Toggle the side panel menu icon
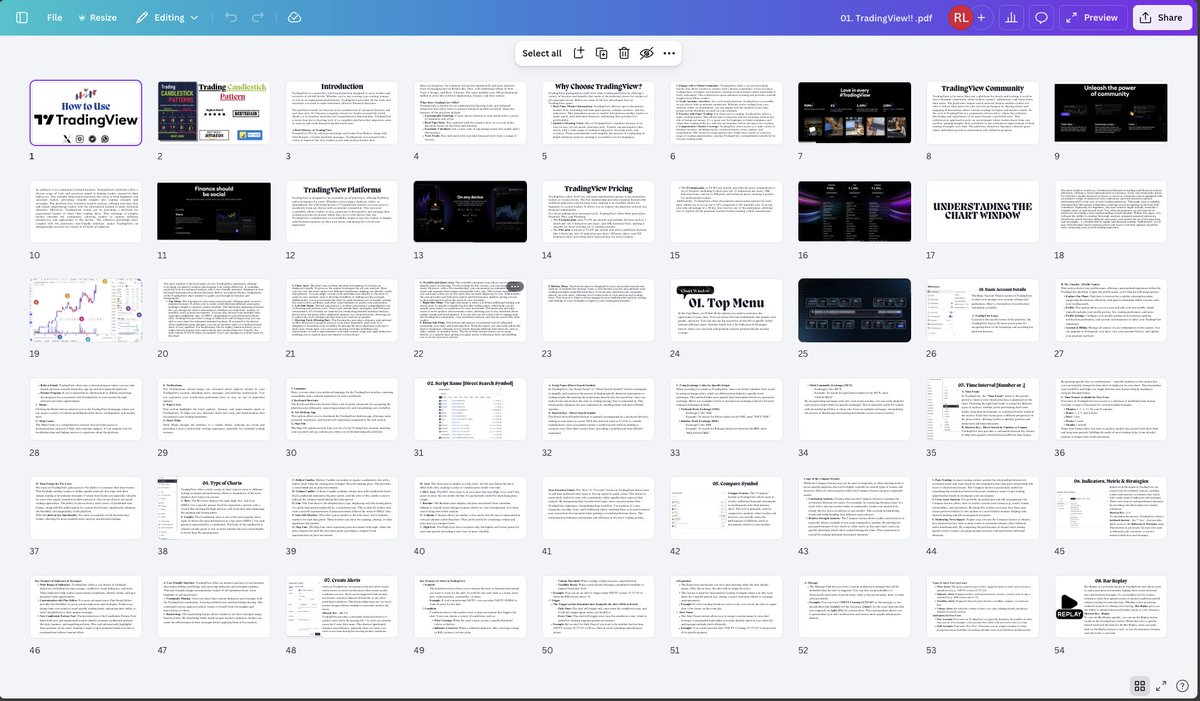1200x701 pixels. pyautogui.click(x=22, y=18)
